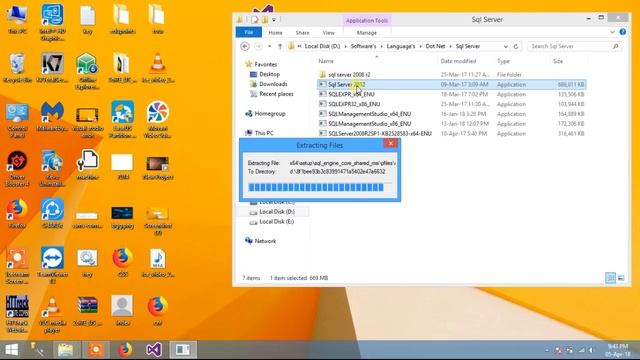Select Desktop under Favorites
The width and height of the screenshot is (640, 360).
click(x=265, y=74)
